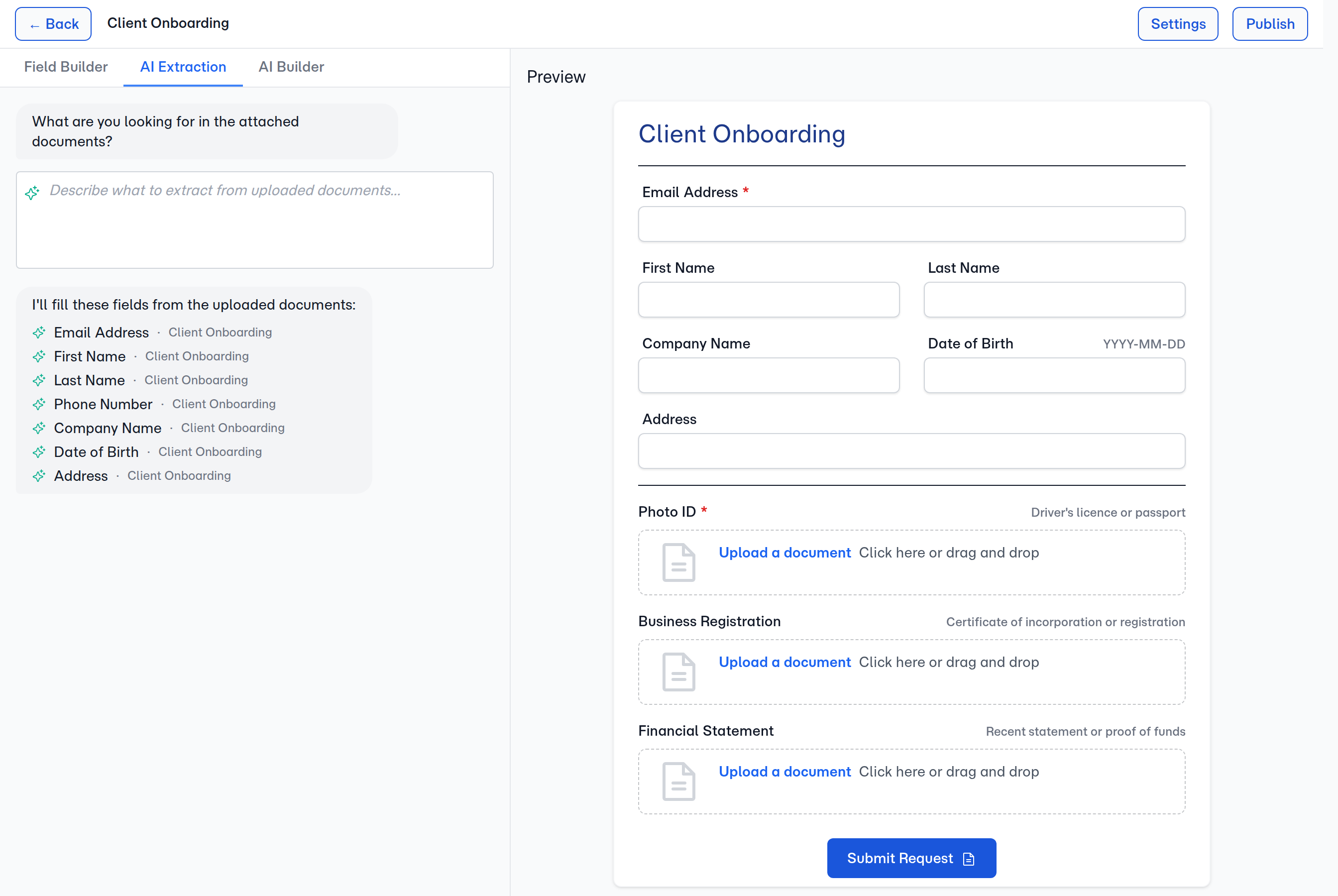Open the AI Builder tab
1338x896 pixels.
(291, 67)
